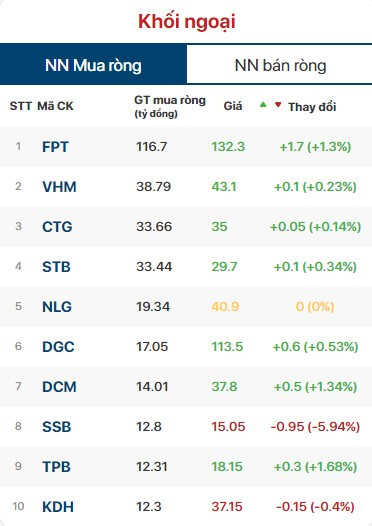Open the STB stock code
372x526 pixels.
[x=56, y=267]
